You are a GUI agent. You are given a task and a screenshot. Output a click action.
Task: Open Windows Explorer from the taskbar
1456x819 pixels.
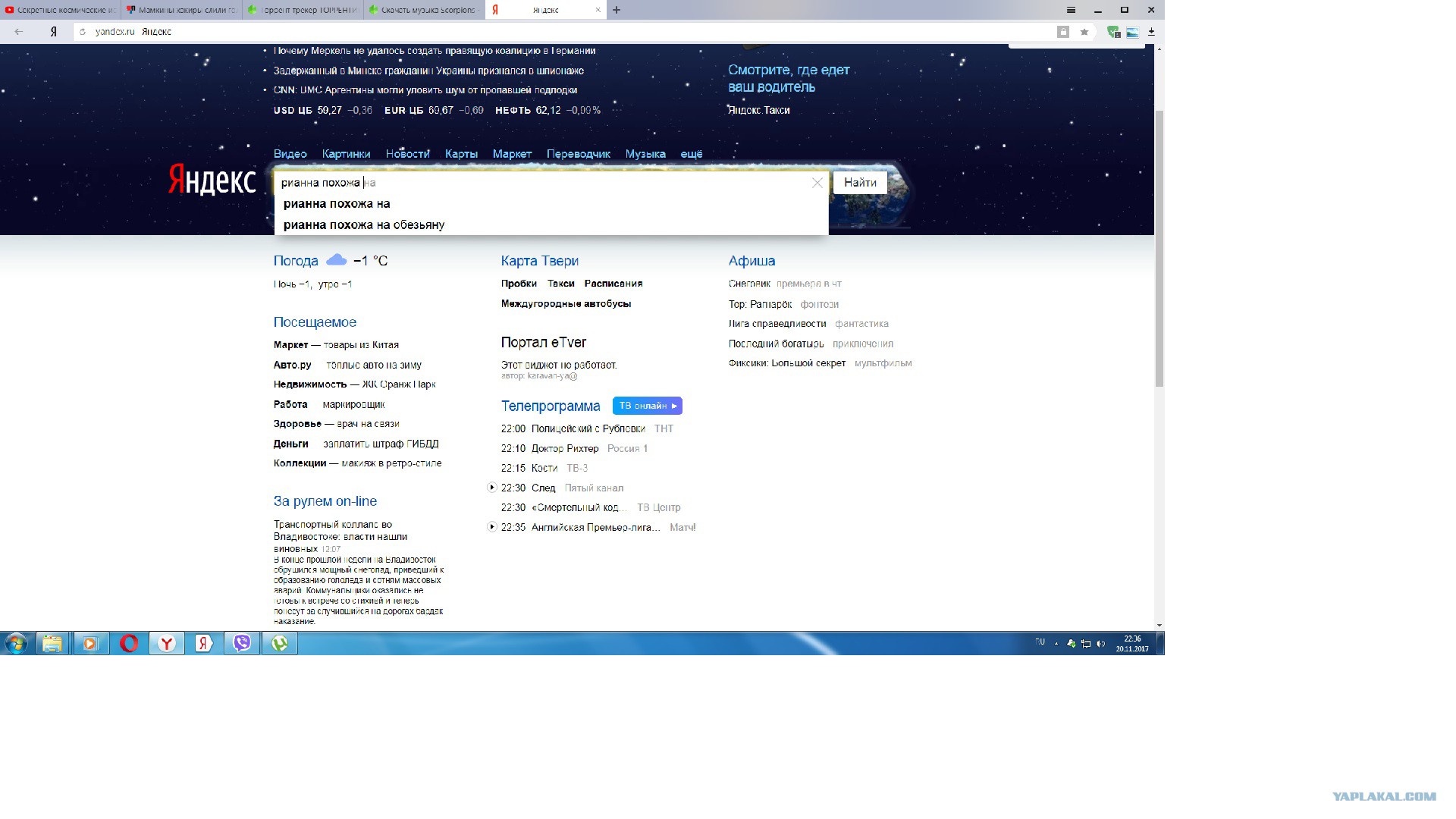(x=52, y=644)
